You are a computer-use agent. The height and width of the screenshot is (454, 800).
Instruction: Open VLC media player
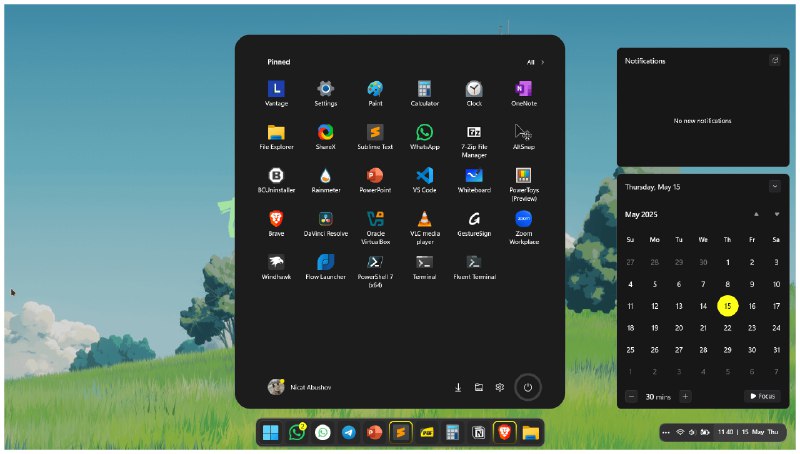tap(424, 228)
